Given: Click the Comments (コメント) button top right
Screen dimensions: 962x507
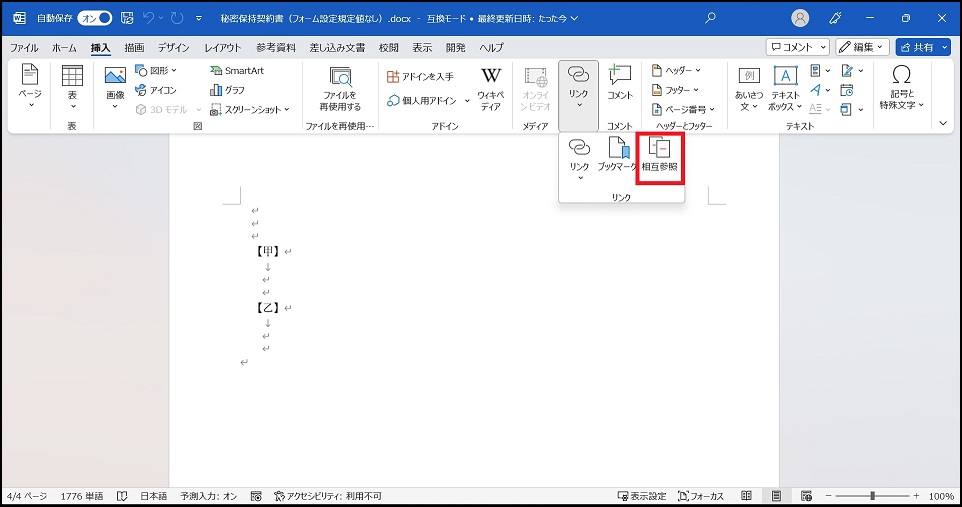Looking at the screenshot, I should coord(798,47).
